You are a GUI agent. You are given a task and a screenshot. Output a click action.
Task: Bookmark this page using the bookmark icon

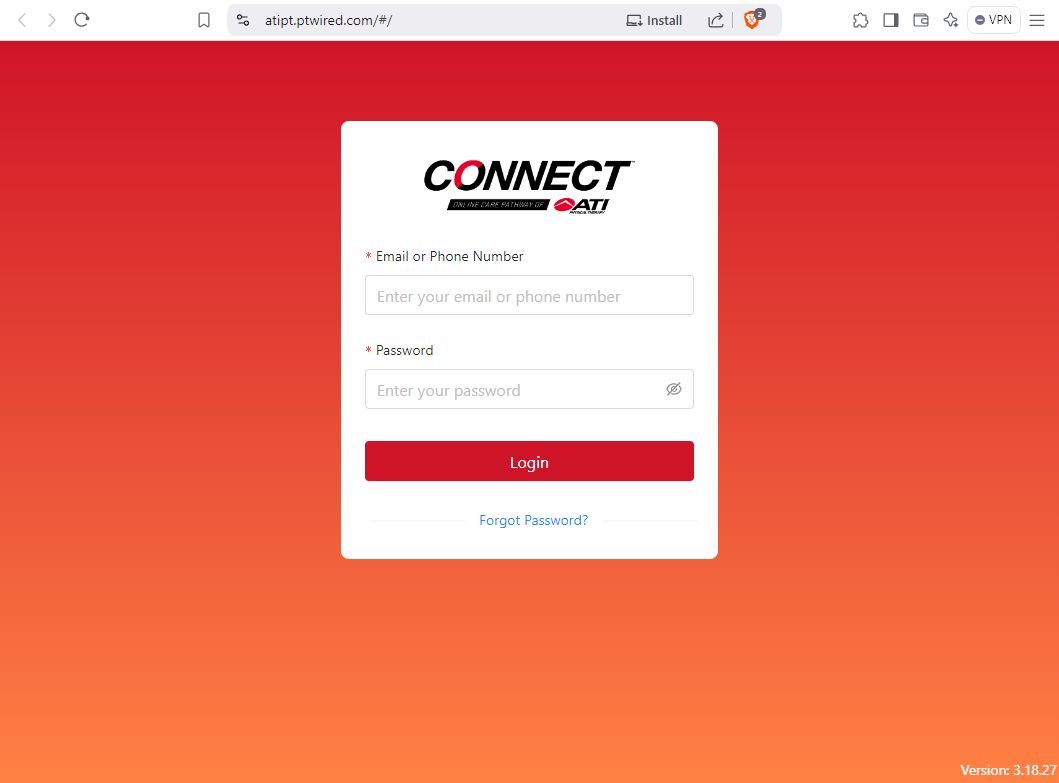coord(203,20)
